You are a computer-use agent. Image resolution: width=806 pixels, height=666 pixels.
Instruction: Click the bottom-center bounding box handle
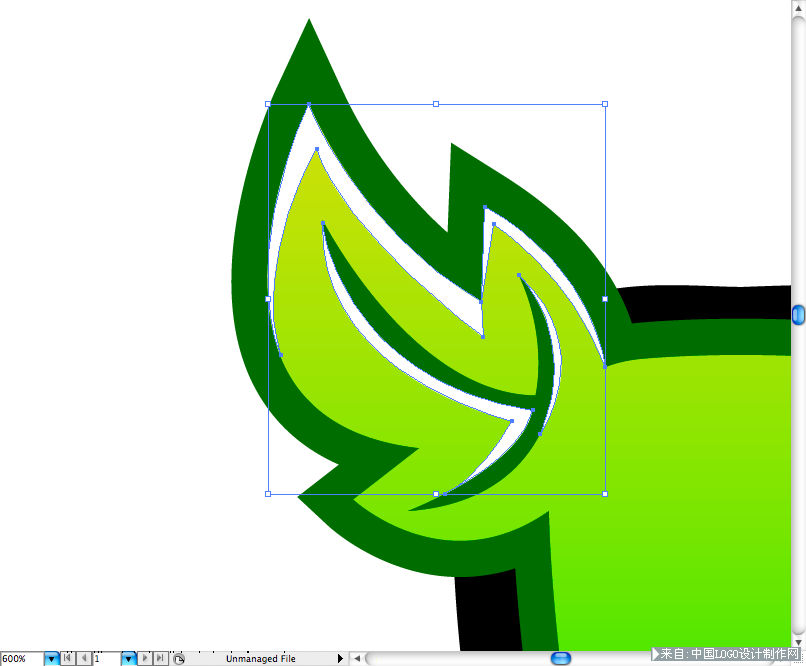[436, 494]
